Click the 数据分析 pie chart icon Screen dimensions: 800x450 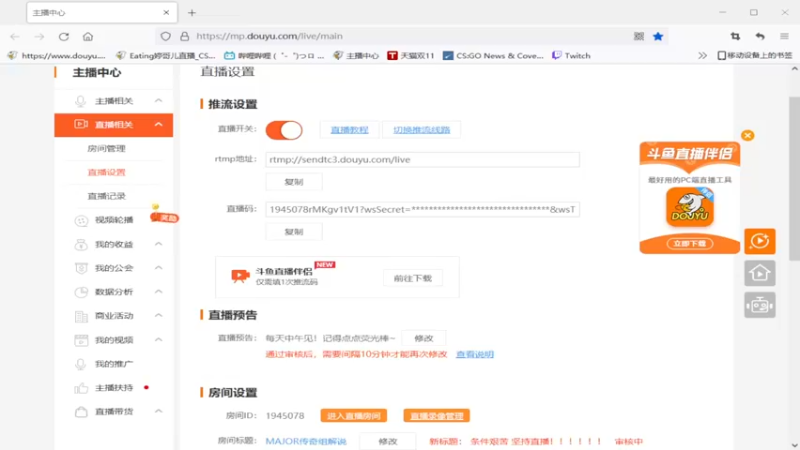pos(81,292)
